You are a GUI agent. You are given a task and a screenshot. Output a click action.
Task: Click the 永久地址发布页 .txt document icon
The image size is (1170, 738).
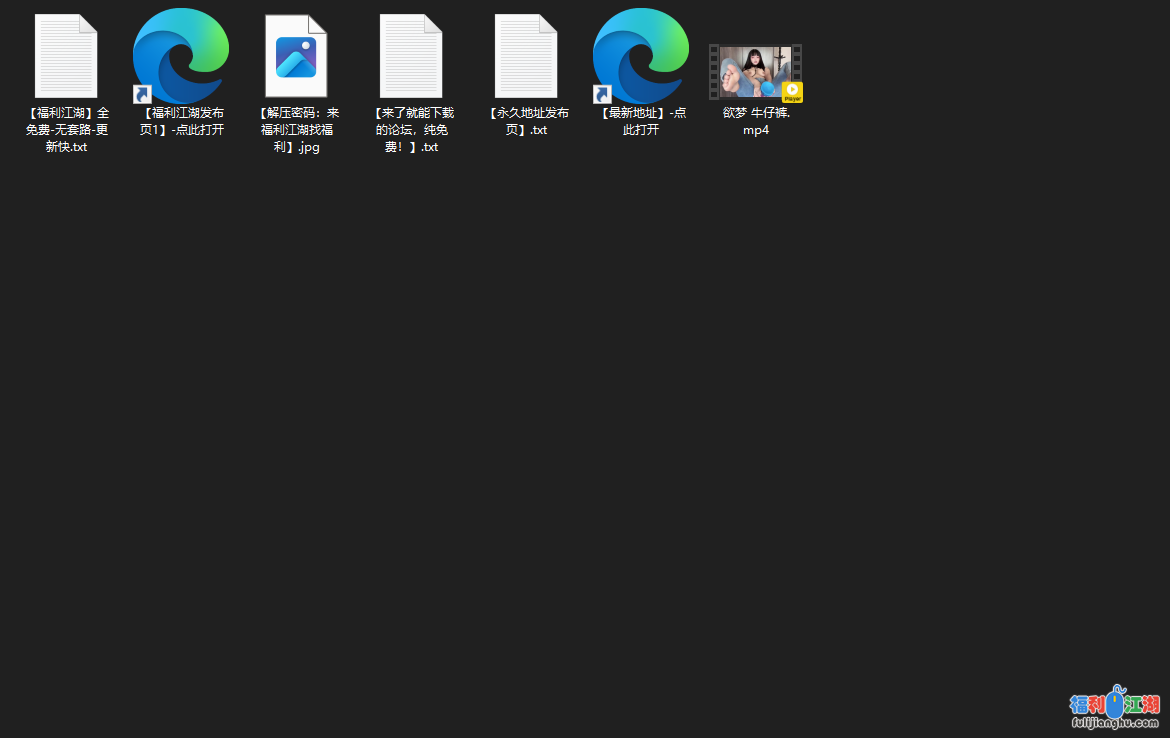click(x=526, y=56)
